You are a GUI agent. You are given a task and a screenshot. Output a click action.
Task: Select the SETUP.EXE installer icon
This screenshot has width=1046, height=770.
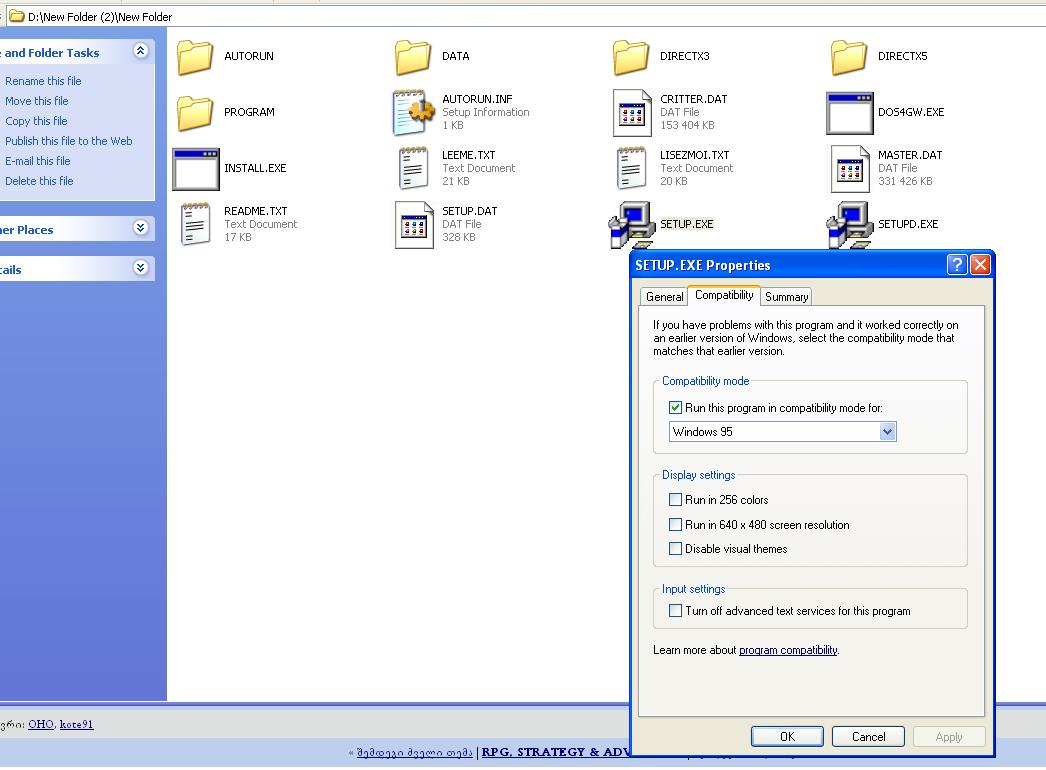(x=631, y=225)
